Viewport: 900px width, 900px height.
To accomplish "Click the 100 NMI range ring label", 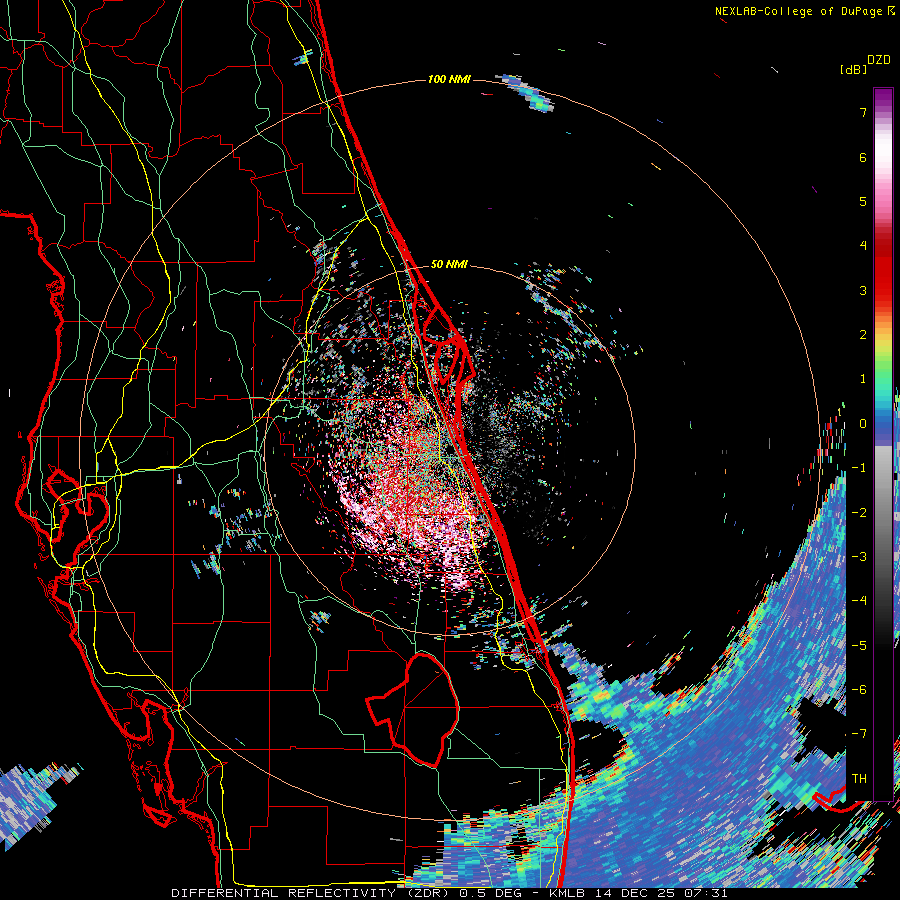I will click(x=449, y=79).
